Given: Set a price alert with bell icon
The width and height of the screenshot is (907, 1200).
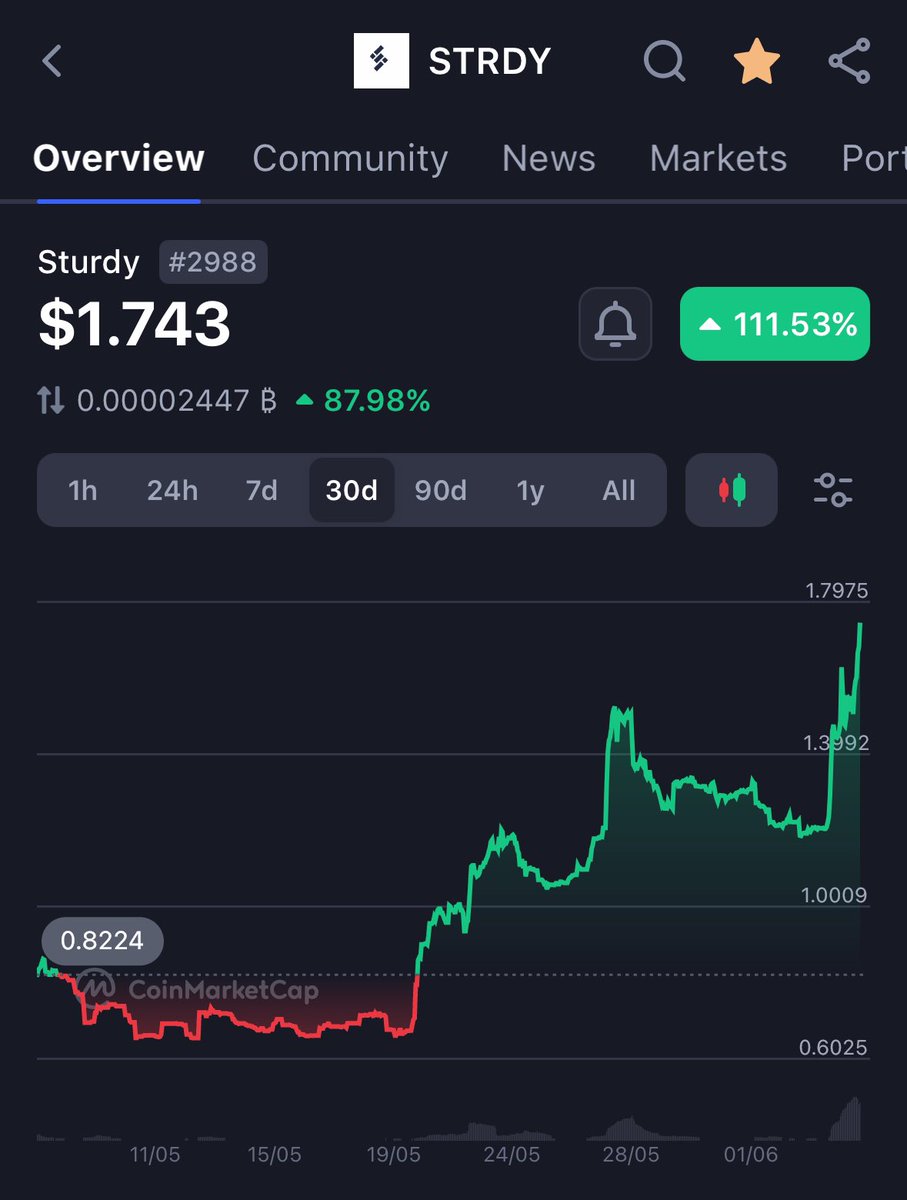Looking at the screenshot, I should click(x=615, y=324).
